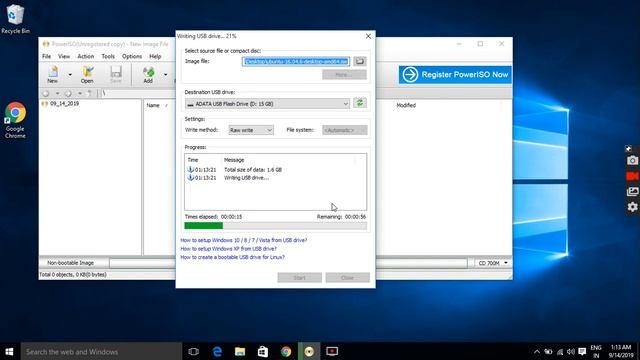This screenshot has width=640, height=360.
Task: Click the Message column header in Progress
Action: coord(234,160)
